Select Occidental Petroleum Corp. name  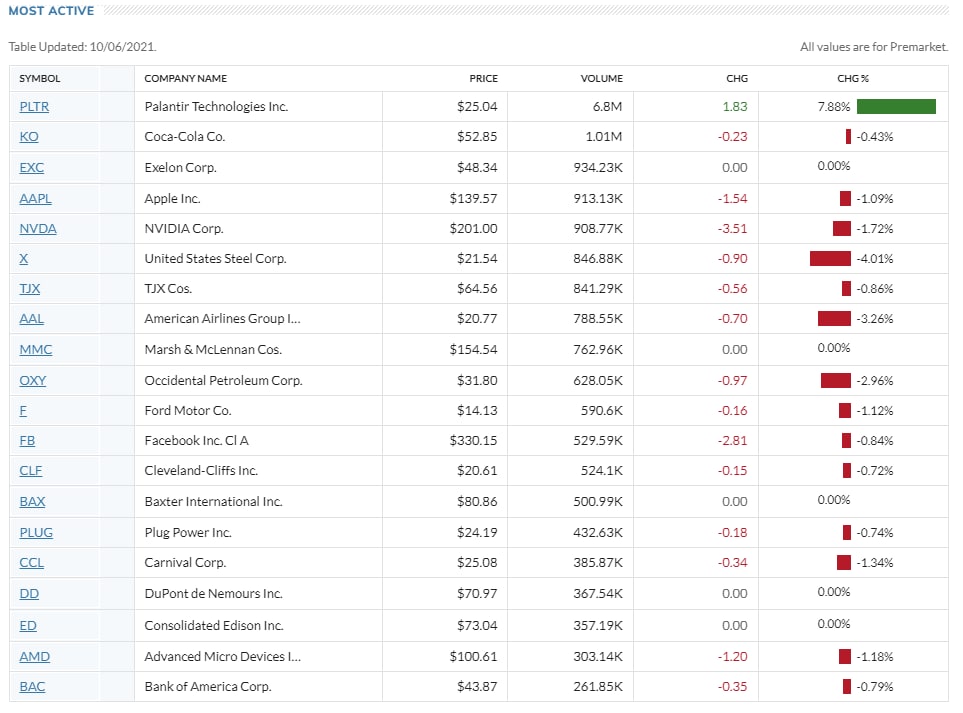click(x=224, y=381)
